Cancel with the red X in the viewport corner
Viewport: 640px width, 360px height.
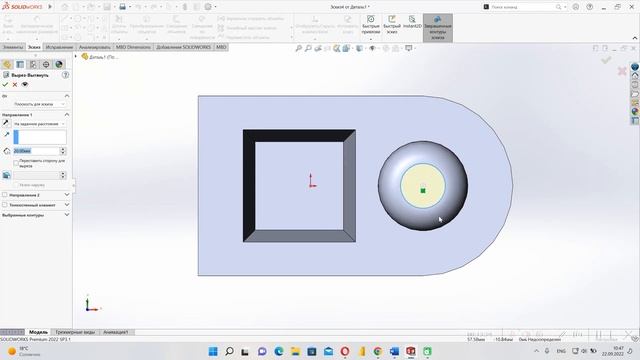(622, 71)
